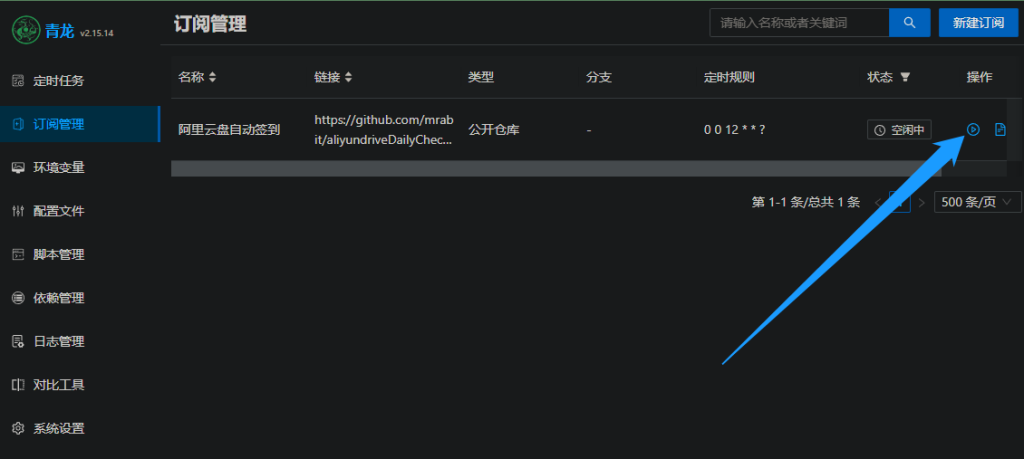Click the 系统设置 gear icon
The width and height of the screenshot is (1024, 459).
(18, 429)
